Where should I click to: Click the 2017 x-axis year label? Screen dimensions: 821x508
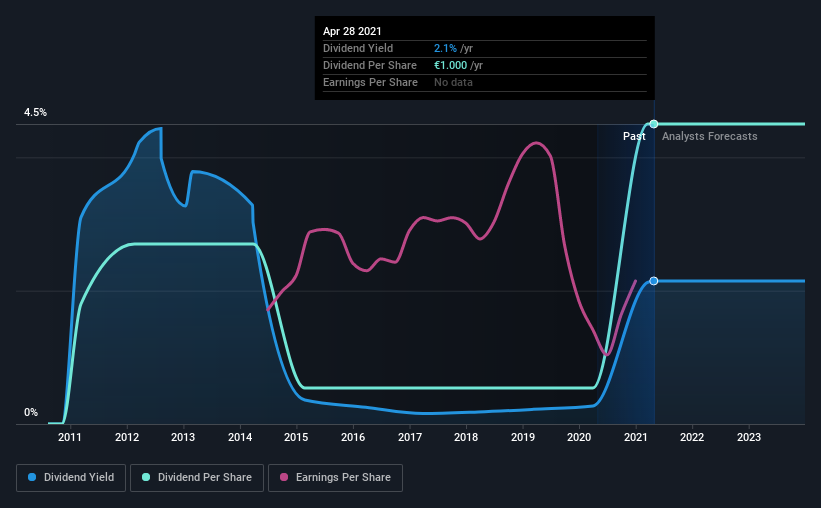coord(409,437)
